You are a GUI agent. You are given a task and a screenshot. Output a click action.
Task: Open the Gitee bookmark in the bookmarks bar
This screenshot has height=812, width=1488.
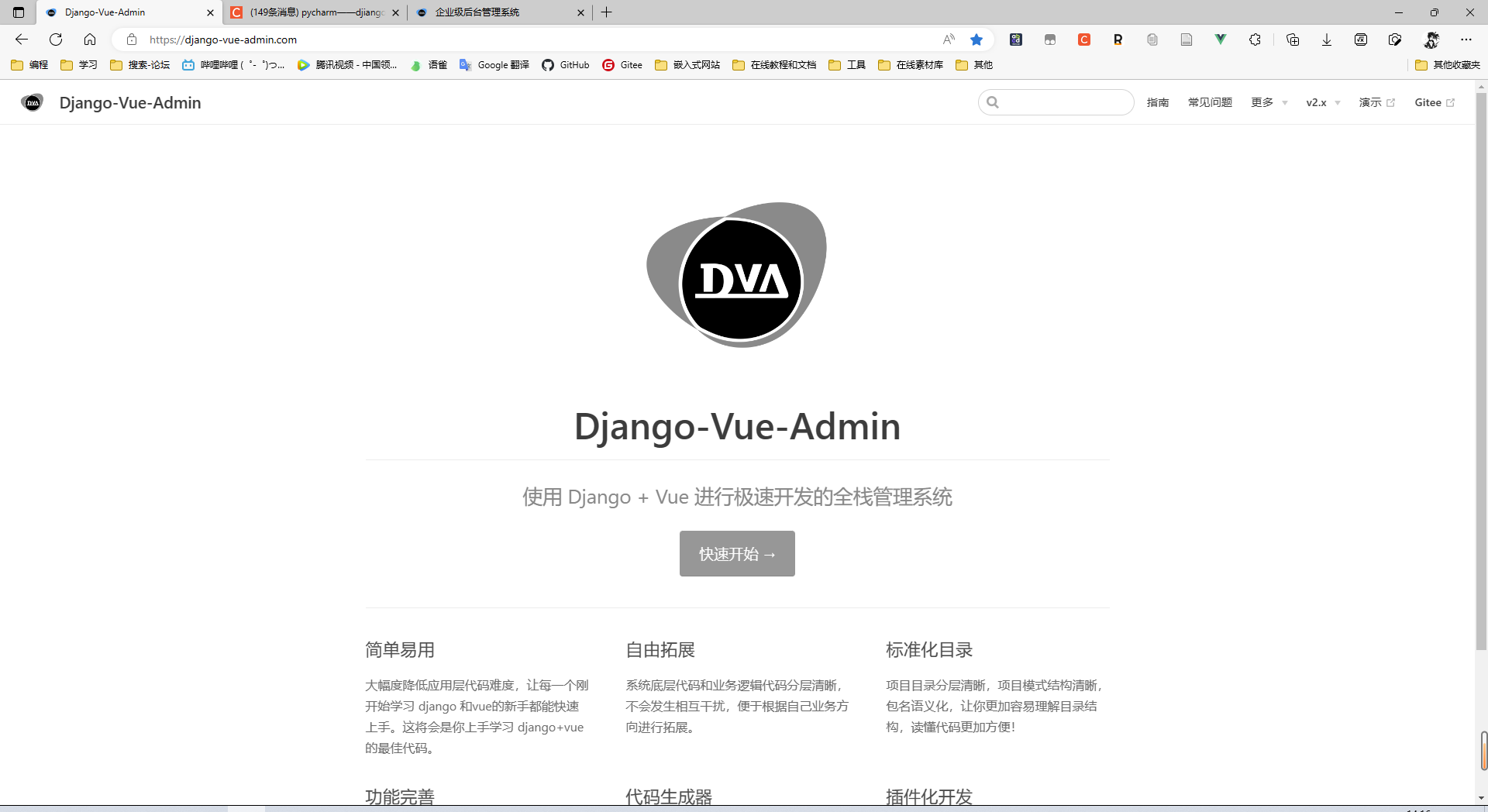pyautogui.click(x=622, y=65)
